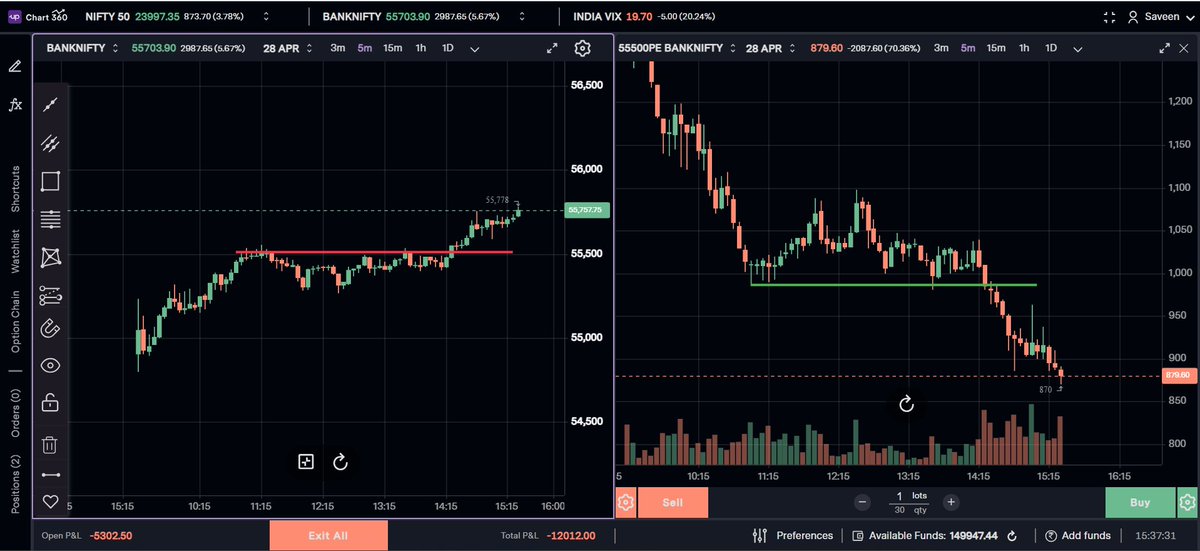This screenshot has width=1200, height=551.
Task: Select the trend line drawing tool
Action: 50,105
